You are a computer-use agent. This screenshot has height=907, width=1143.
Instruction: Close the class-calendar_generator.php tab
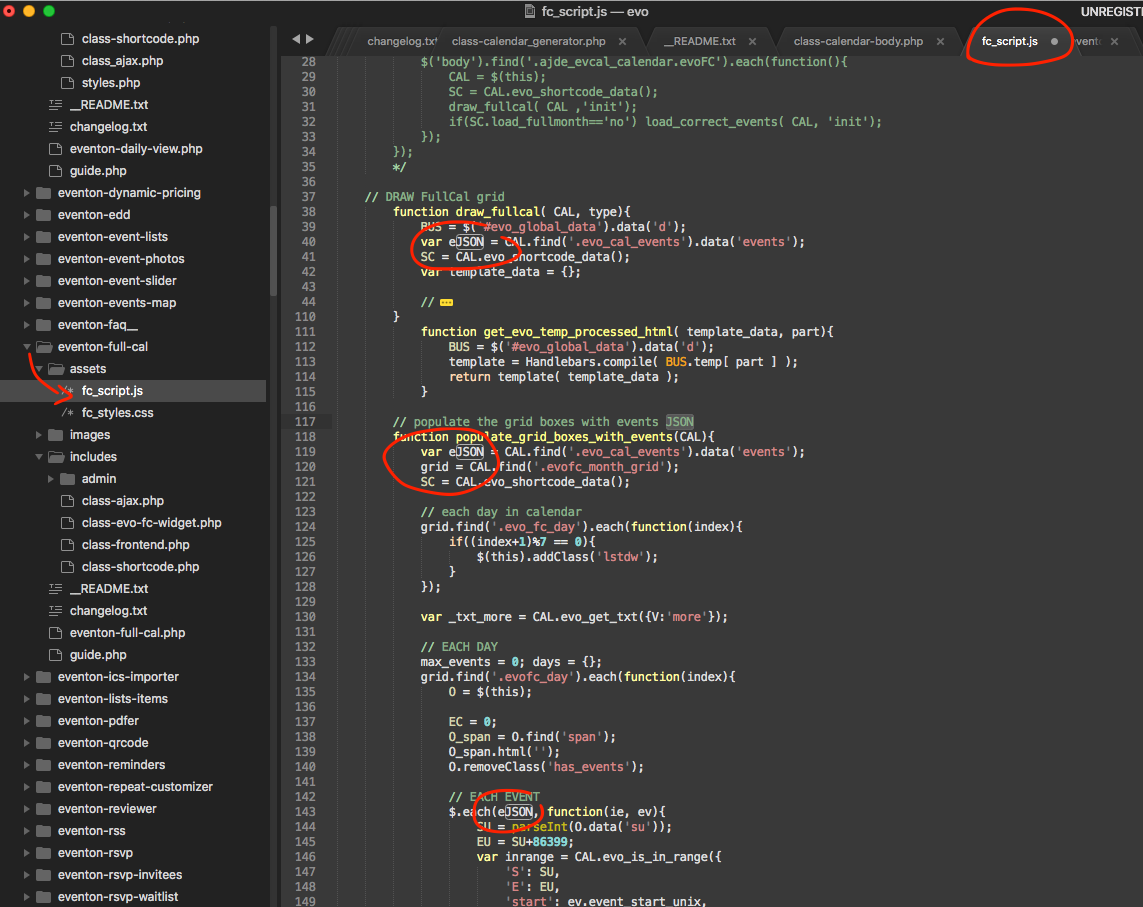click(x=623, y=41)
